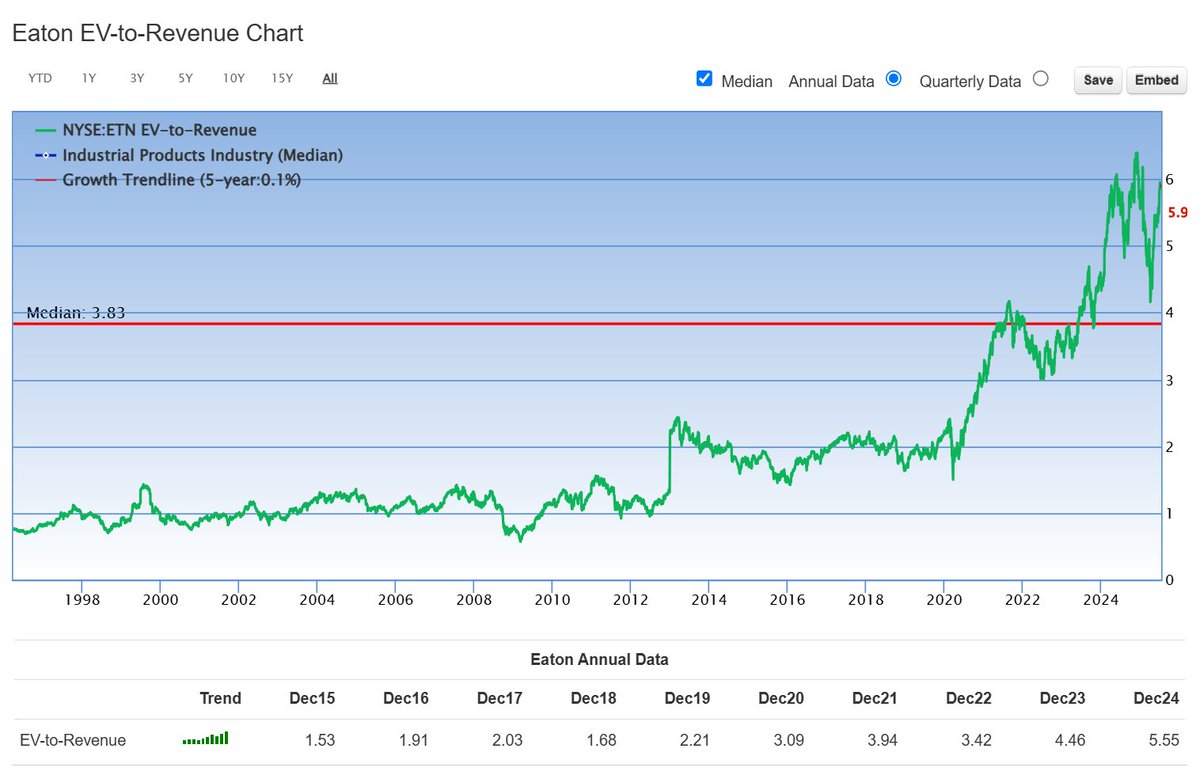Click the Median: 3.83 label
Image resolution: width=1200 pixels, height=775 pixels.
(75, 313)
